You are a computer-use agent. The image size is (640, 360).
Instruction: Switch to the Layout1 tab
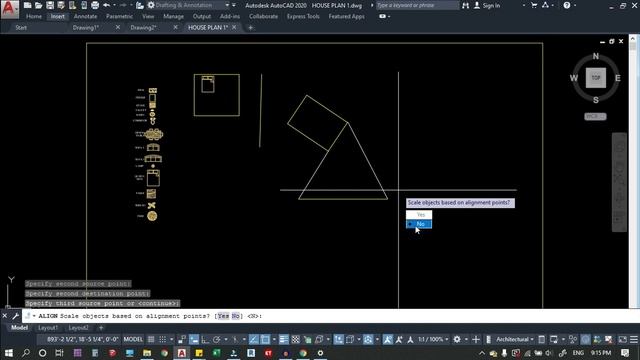tap(48, 328)
